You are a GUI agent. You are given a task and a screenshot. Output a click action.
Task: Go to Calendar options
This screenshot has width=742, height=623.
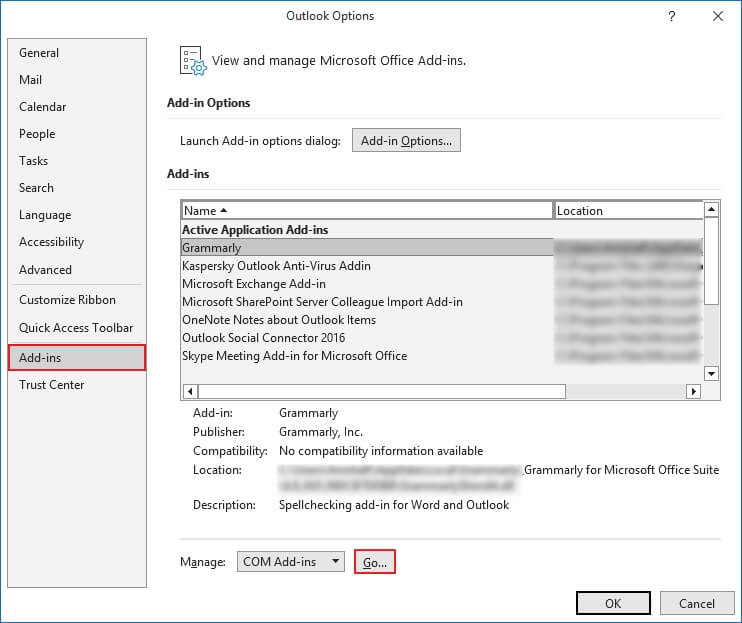[x=77, y=107]
